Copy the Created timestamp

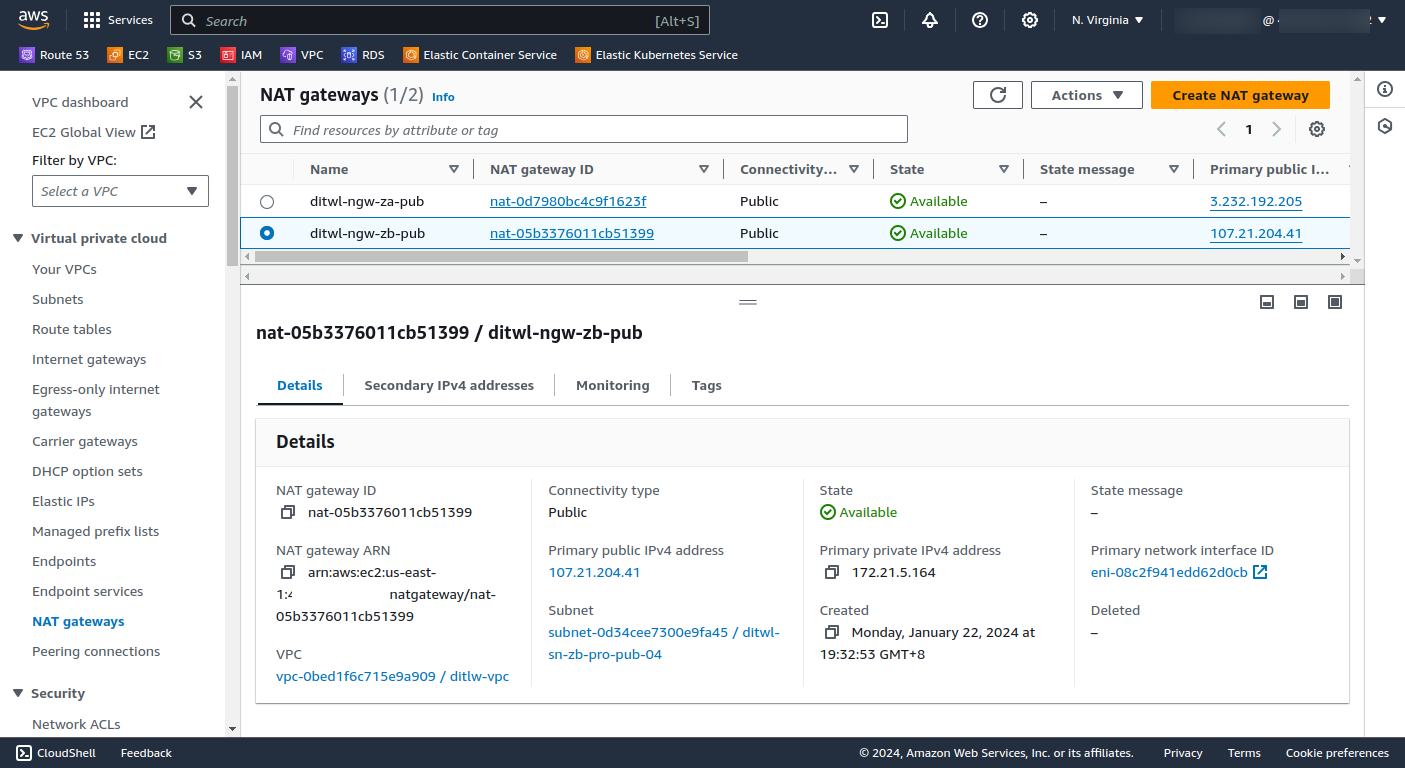point(831,632)
